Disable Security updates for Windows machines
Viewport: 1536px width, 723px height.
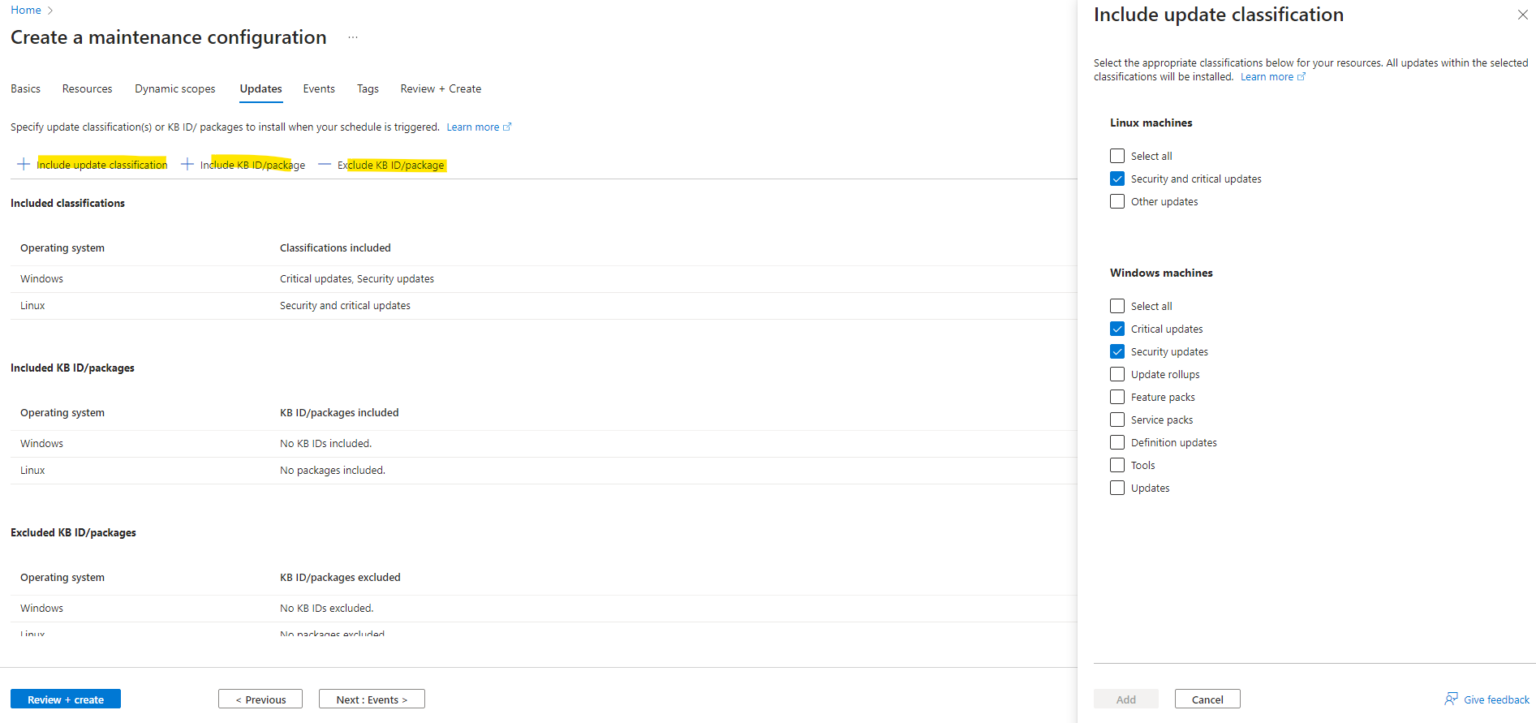pos(1117,351)
